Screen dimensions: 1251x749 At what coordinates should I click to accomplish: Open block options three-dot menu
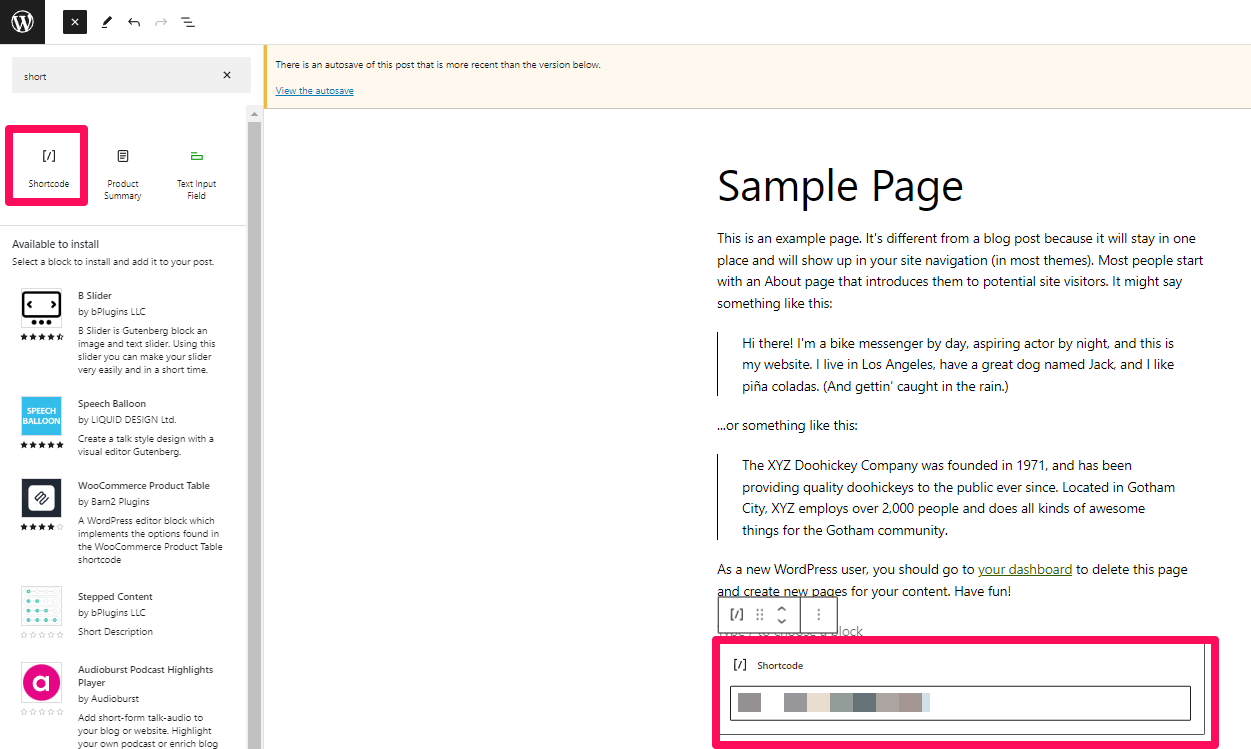(x=819, y=615)
